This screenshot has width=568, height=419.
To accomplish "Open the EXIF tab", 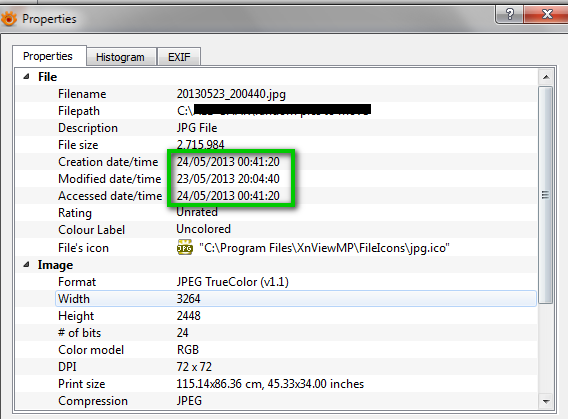I will point(179,57).
